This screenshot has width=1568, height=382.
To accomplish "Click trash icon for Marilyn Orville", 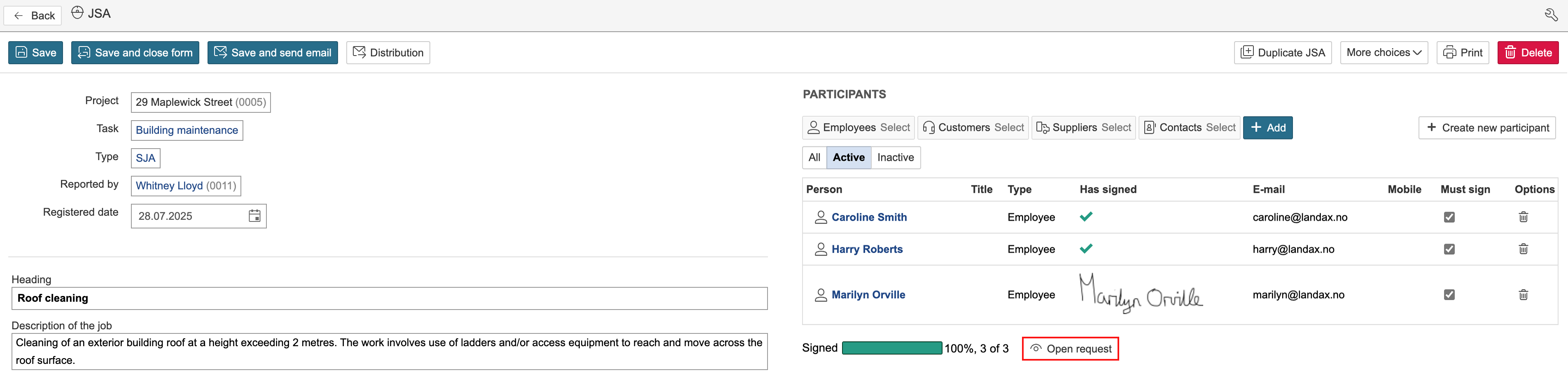I will pyautogui.click(x=1523, y=295).
